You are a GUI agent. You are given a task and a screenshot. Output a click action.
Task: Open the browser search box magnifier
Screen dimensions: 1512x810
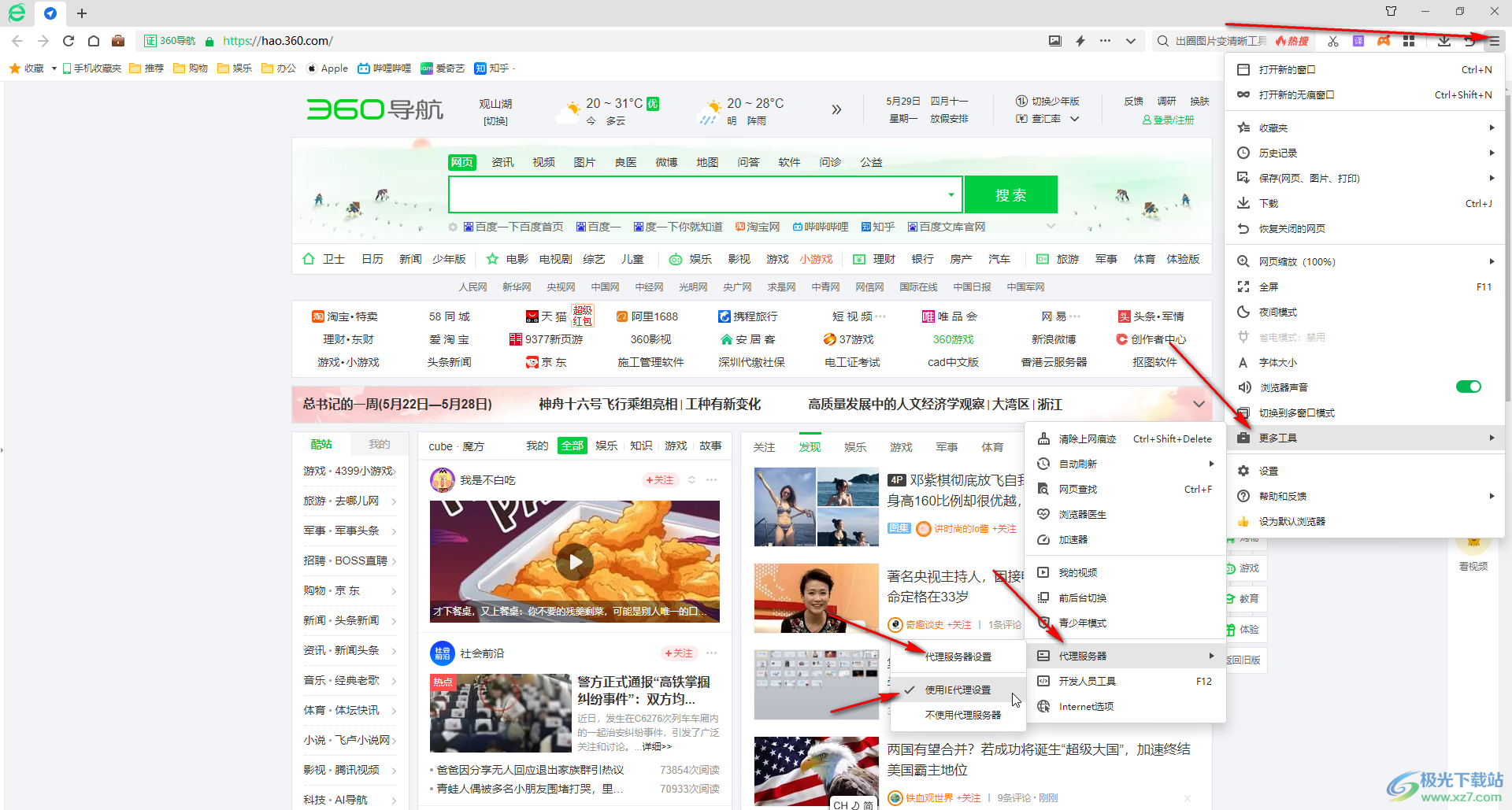click(1162, 41)
